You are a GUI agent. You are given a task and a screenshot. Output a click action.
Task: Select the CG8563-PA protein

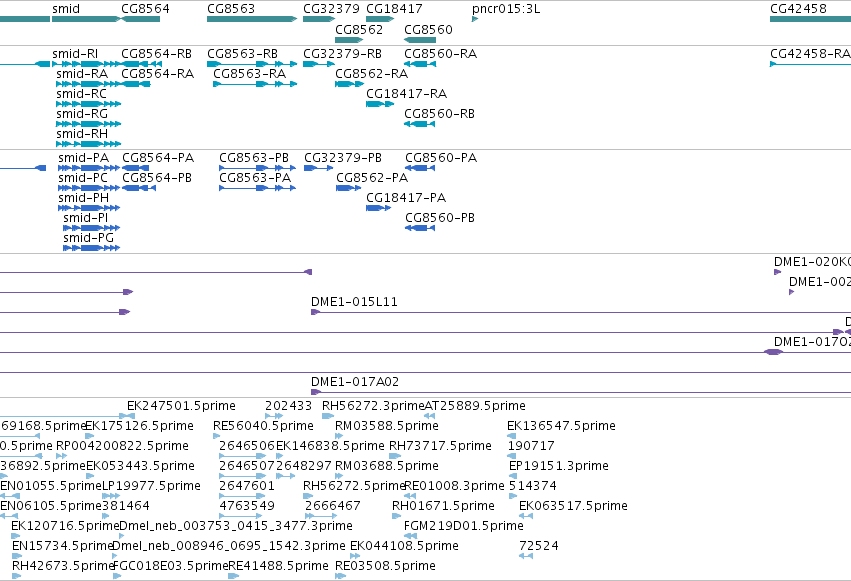coord(255,178)
